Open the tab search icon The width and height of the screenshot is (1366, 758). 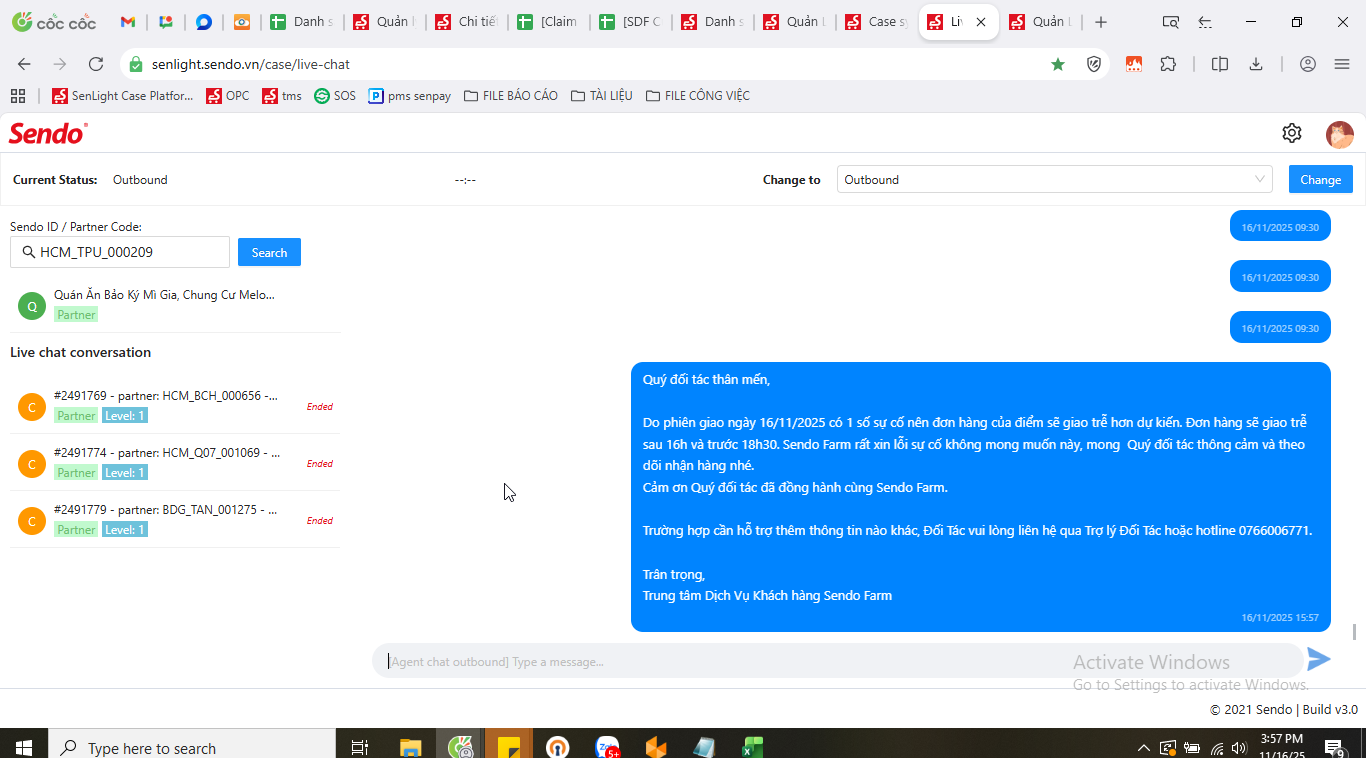pyautogui.click(x=1171, y=22)
